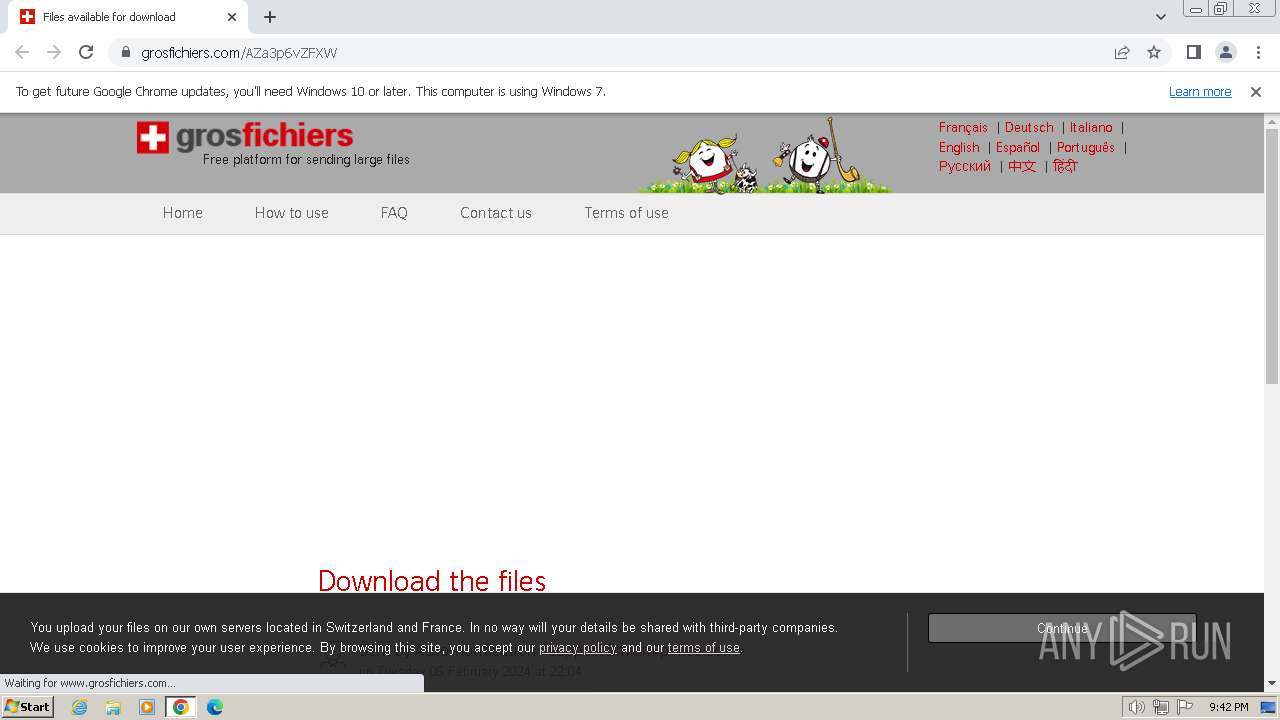
Task: Switch language to Deutsch
Action: pos(1029,128)
